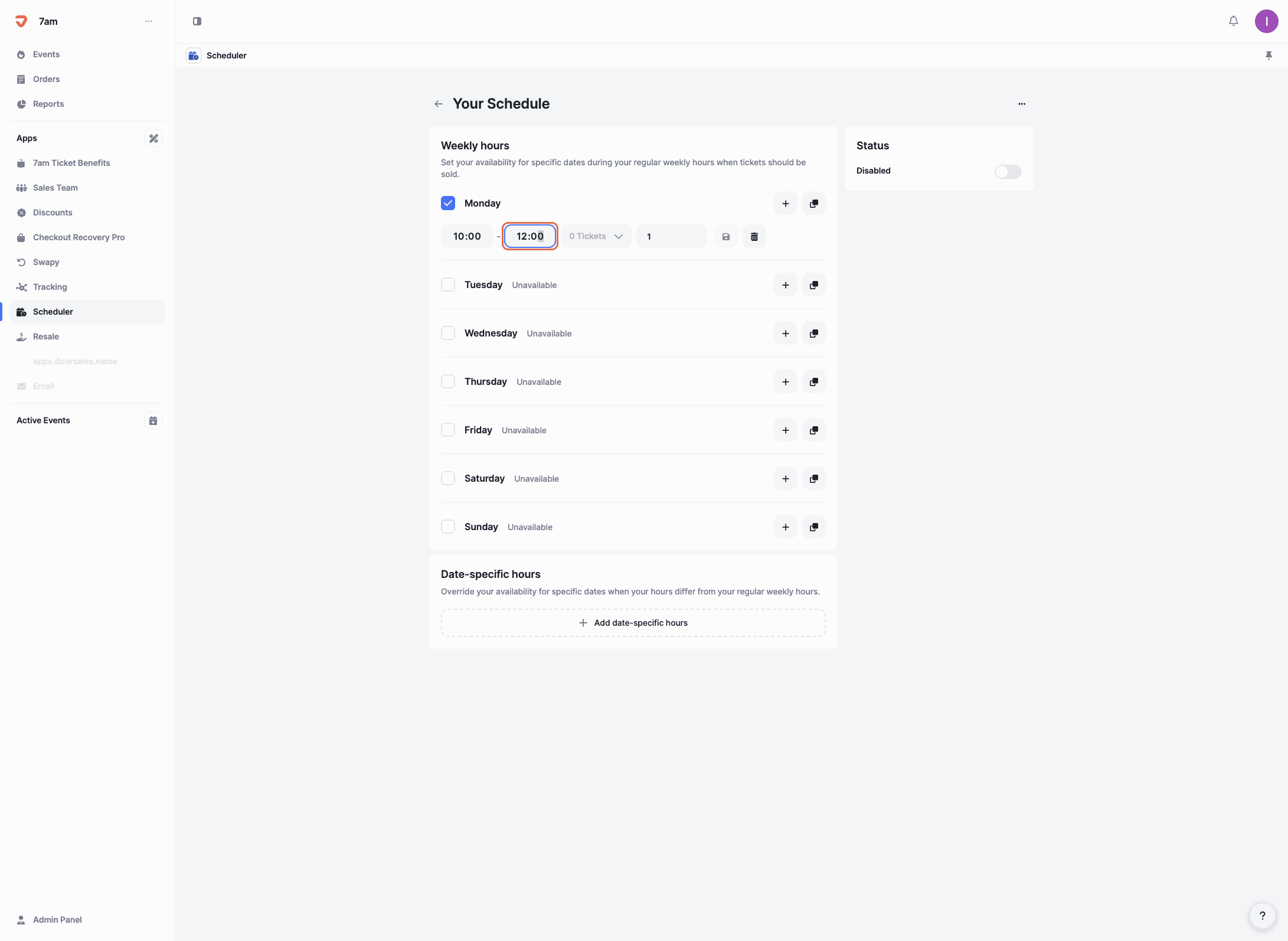Collapse the sidebar panel icon
The image size is (1288, 941).
coord(197,21)
